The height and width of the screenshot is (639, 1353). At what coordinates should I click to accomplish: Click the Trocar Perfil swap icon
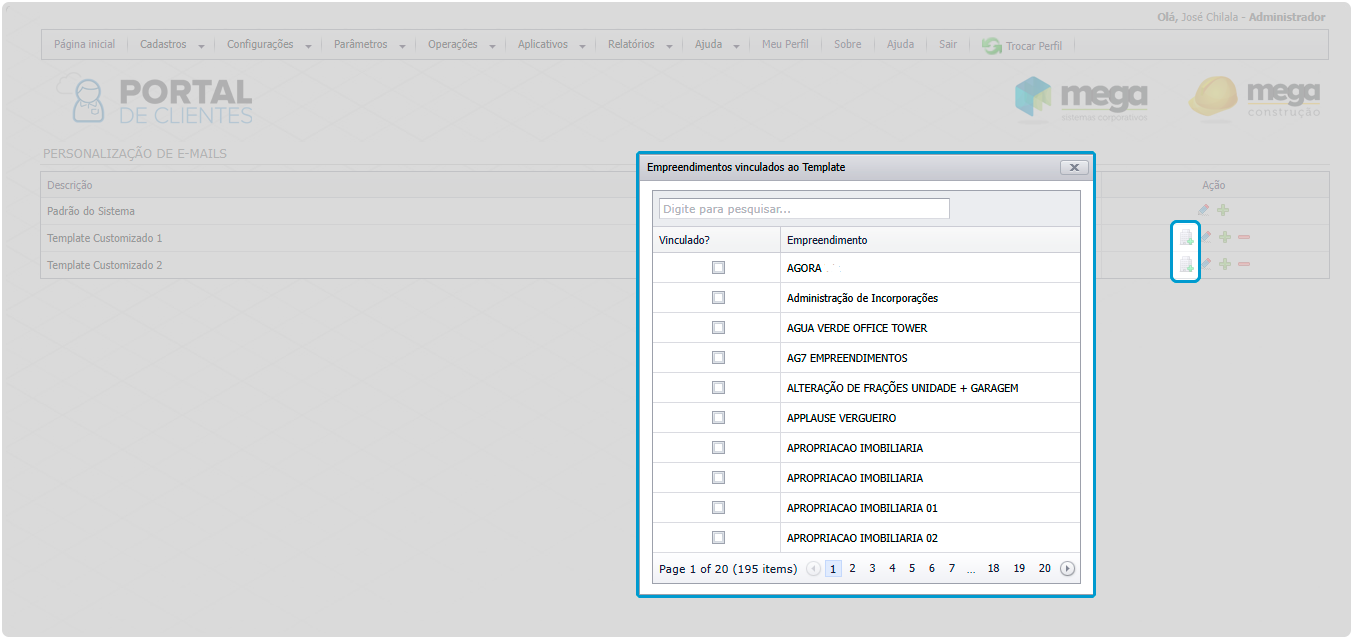pyautogui.click(x=992, y=46)
